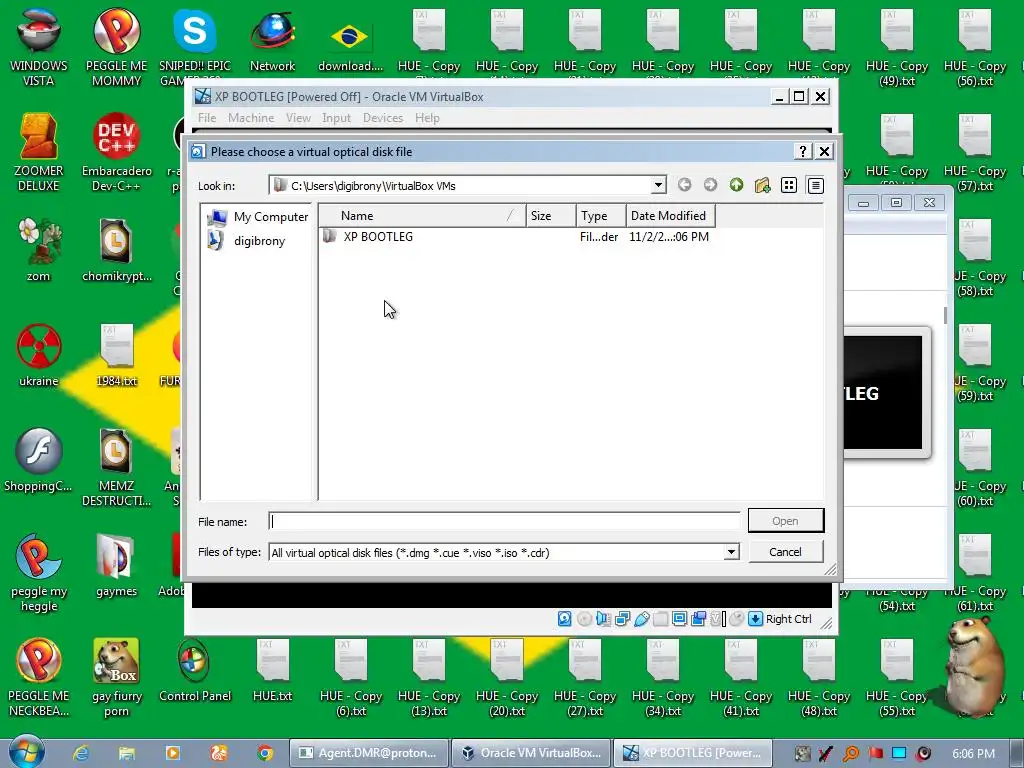Open Control Panel desktop icon
Viewport: 1024px width, 768px height.
click(x=195, y=670)
